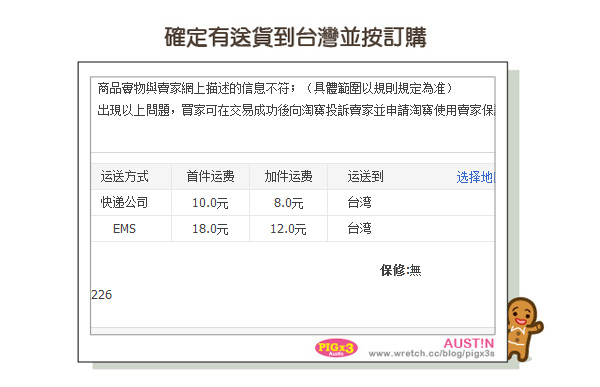This screenshot has width=600, height=387.
Task: Click the 运送到 column header
Action: coord(365,177)
